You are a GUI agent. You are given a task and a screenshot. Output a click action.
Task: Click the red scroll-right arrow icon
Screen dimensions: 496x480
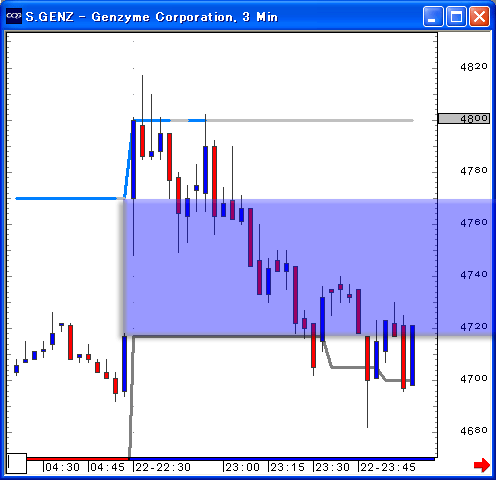pos(482,465)
